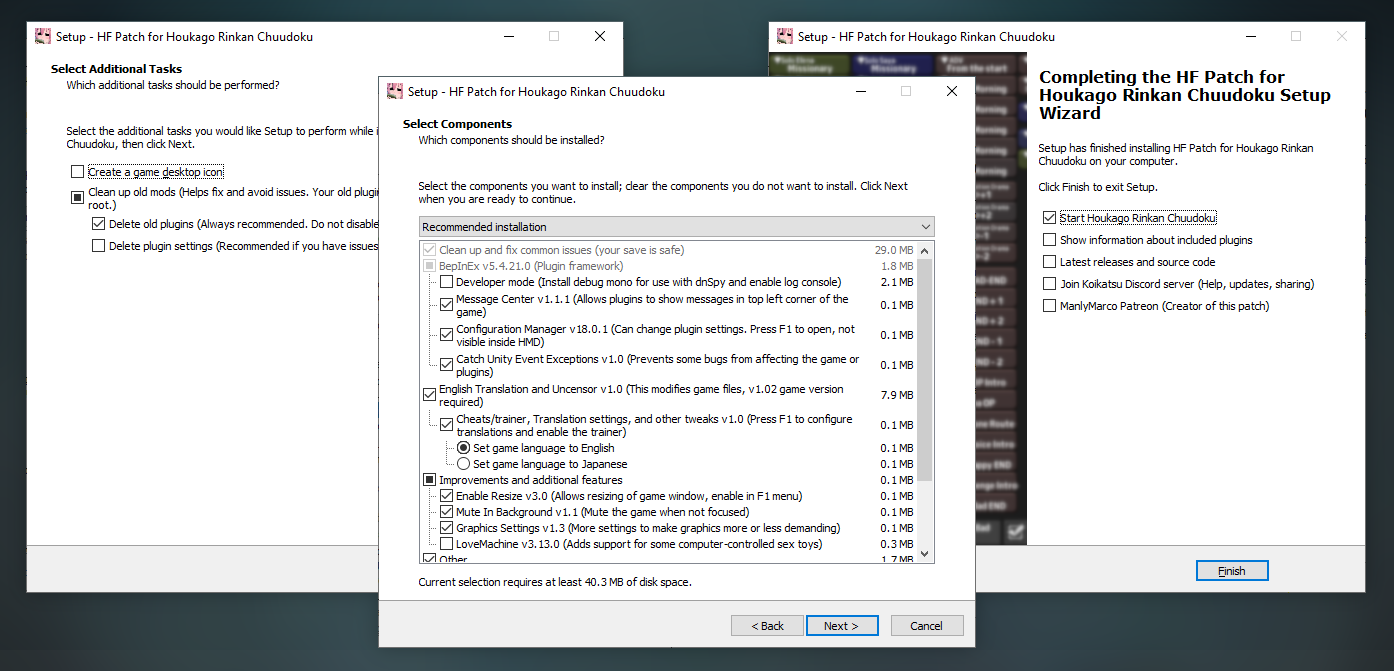Click scroll down arrow in components list
This screenshot has height=671, width=1394.
coord(925,554)
